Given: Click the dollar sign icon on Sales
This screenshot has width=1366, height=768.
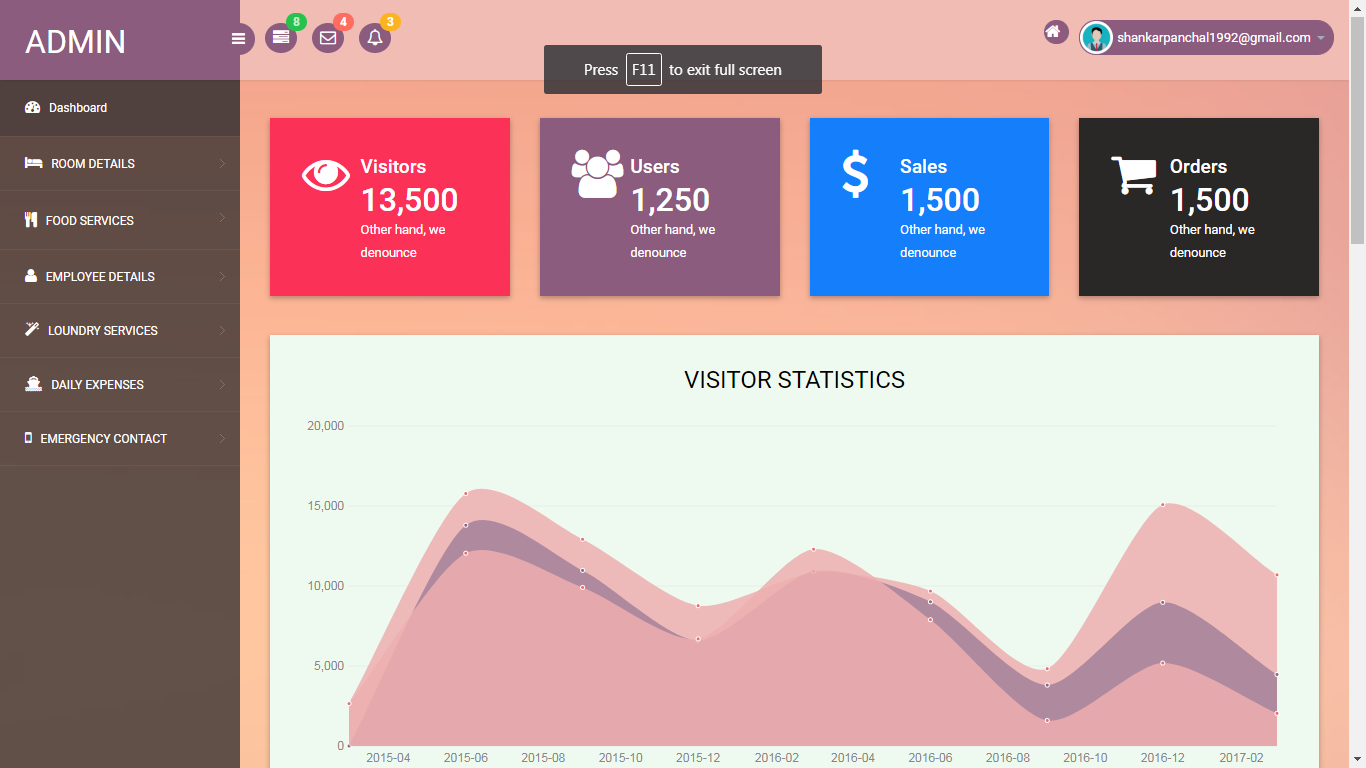Looking at the screenshot, I should [855, 174].
